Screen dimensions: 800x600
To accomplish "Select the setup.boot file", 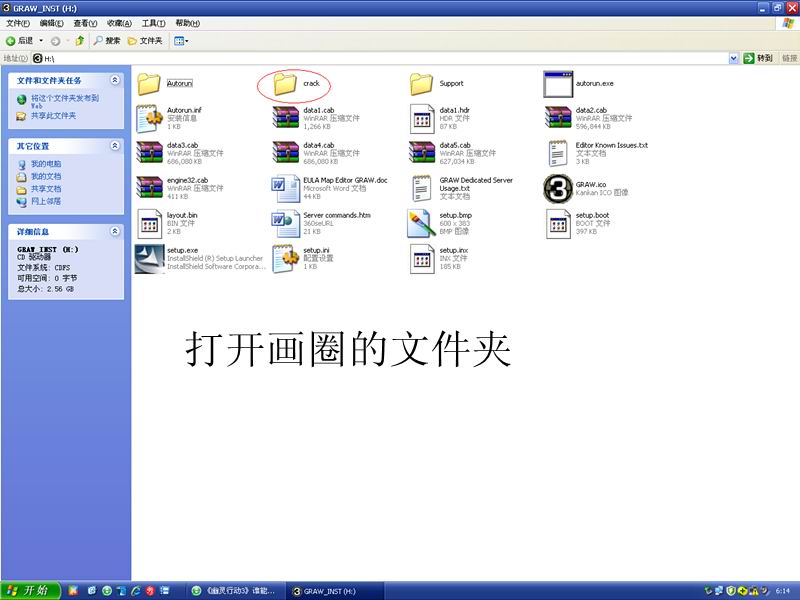I will (x=578, y=223).
